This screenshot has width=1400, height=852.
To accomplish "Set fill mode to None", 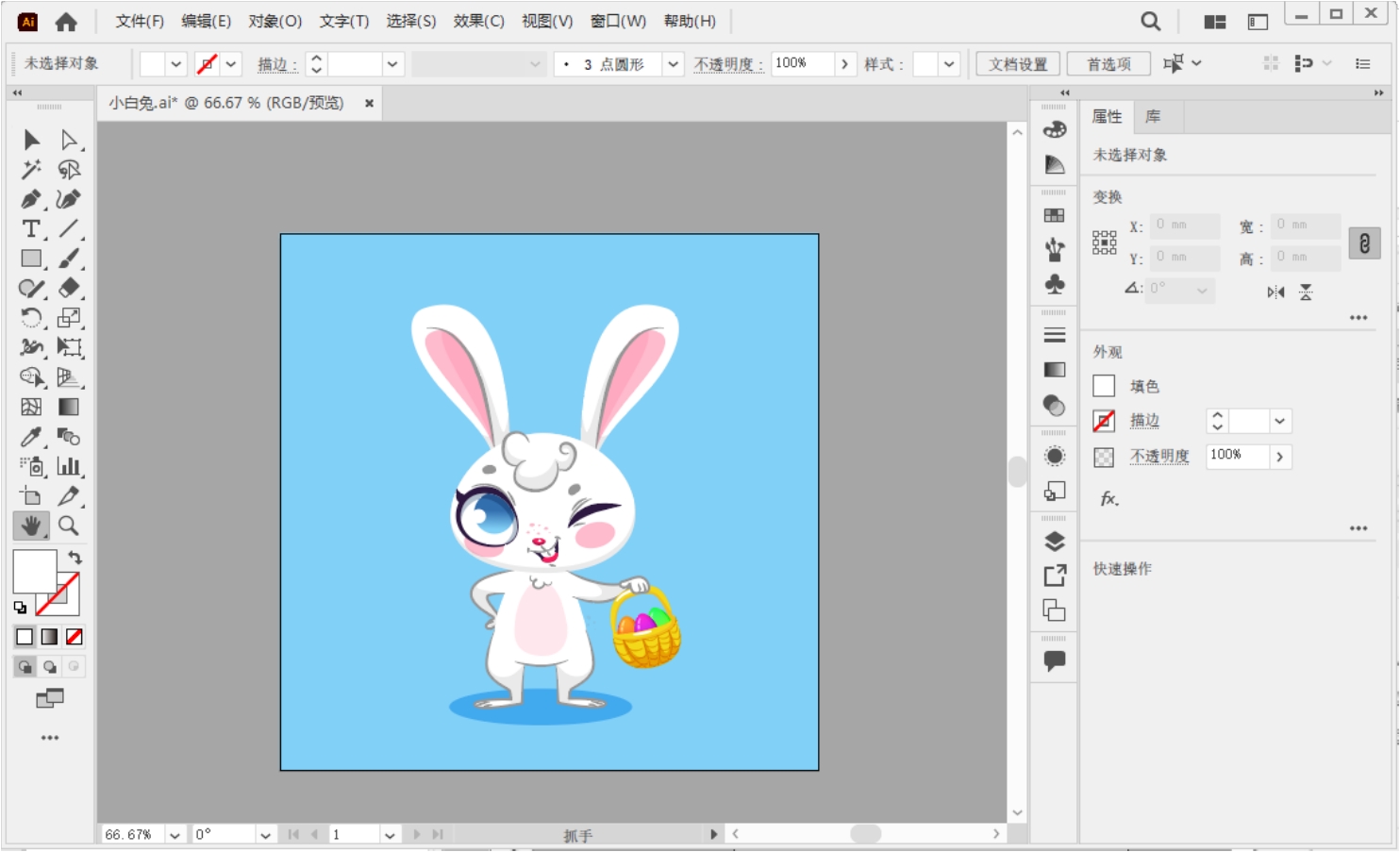I will [75, 637].
